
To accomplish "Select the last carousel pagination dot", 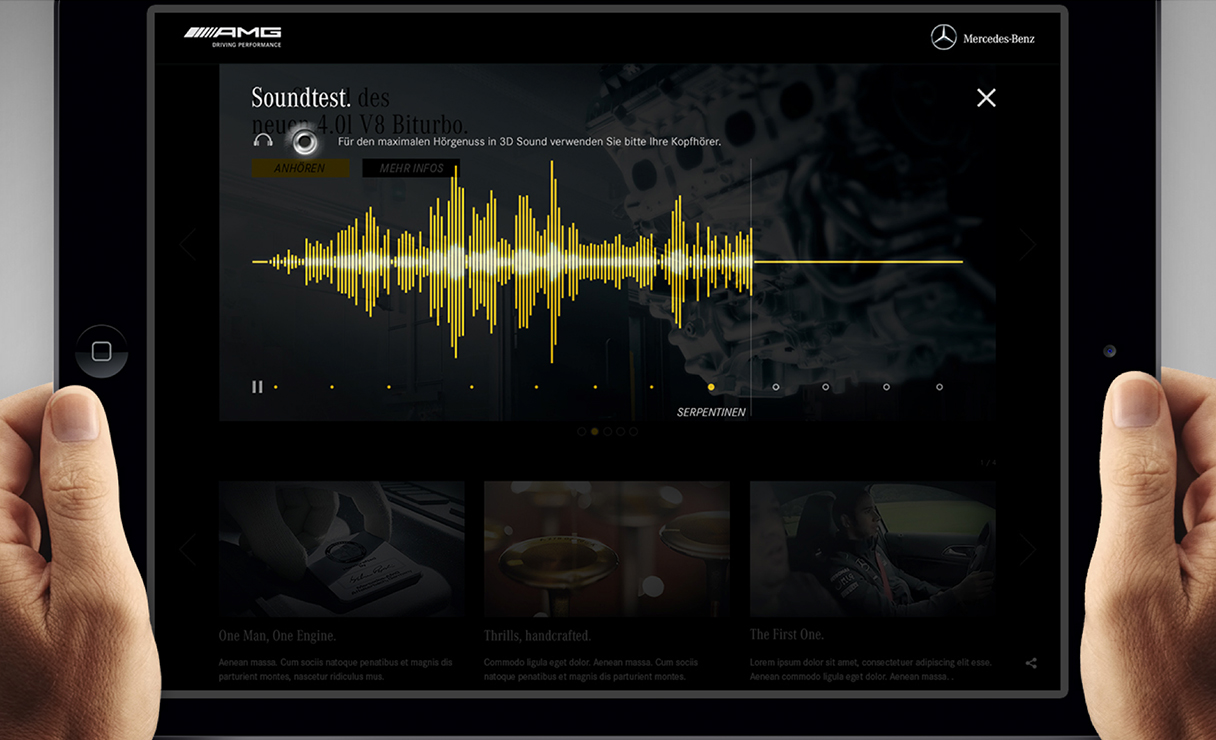I will tap(634, 432).
